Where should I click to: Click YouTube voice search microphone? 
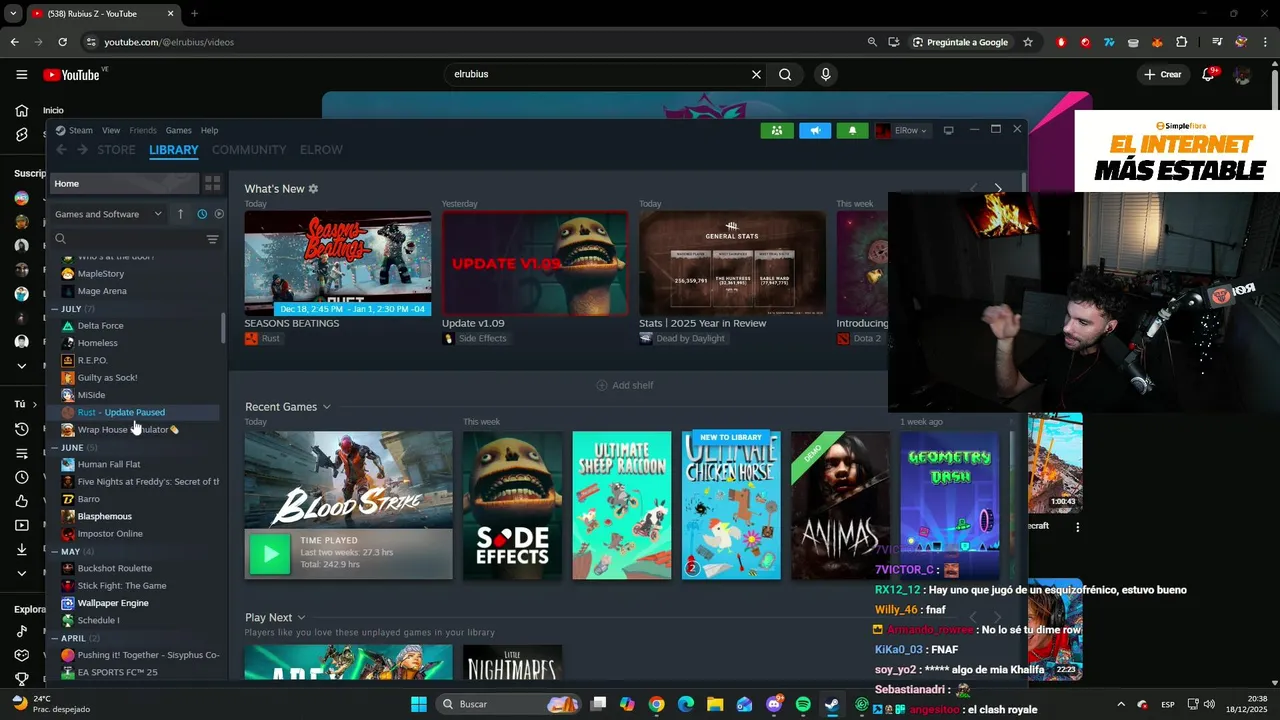coord(825,74)
